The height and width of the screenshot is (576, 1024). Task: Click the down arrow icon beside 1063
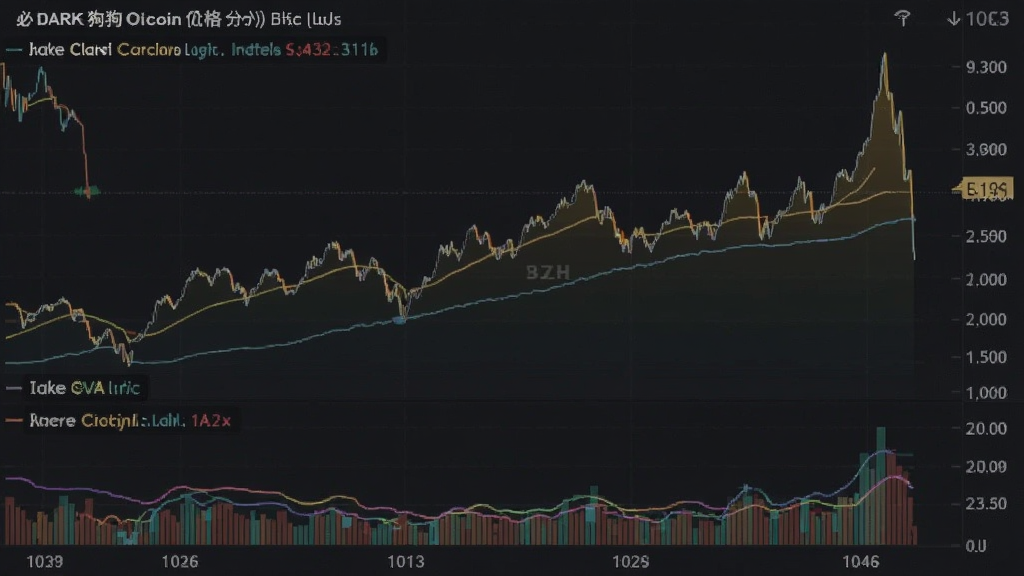pyautogui.click(x=953, y=19)
